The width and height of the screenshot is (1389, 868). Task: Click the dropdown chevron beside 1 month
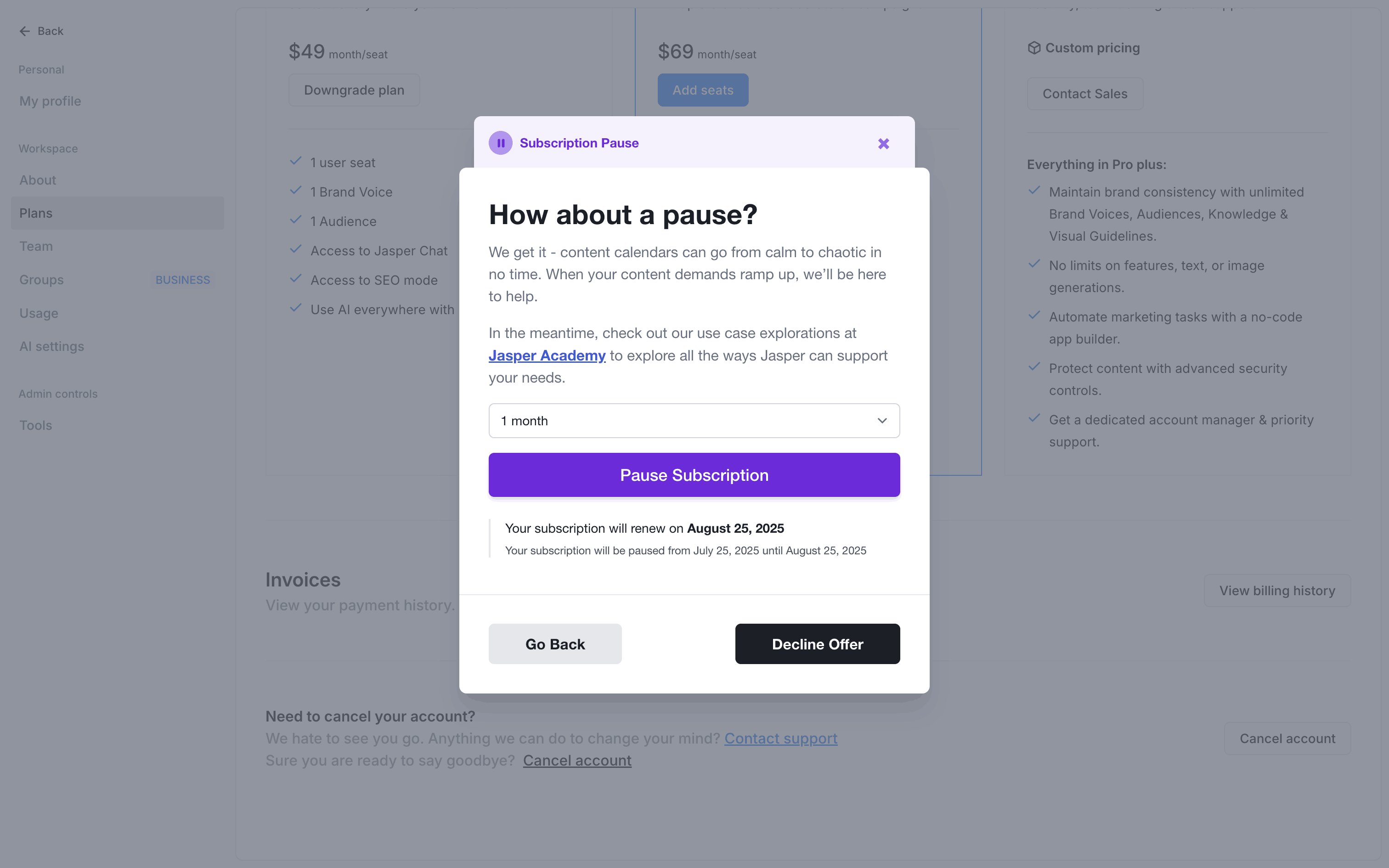[881, 421]
